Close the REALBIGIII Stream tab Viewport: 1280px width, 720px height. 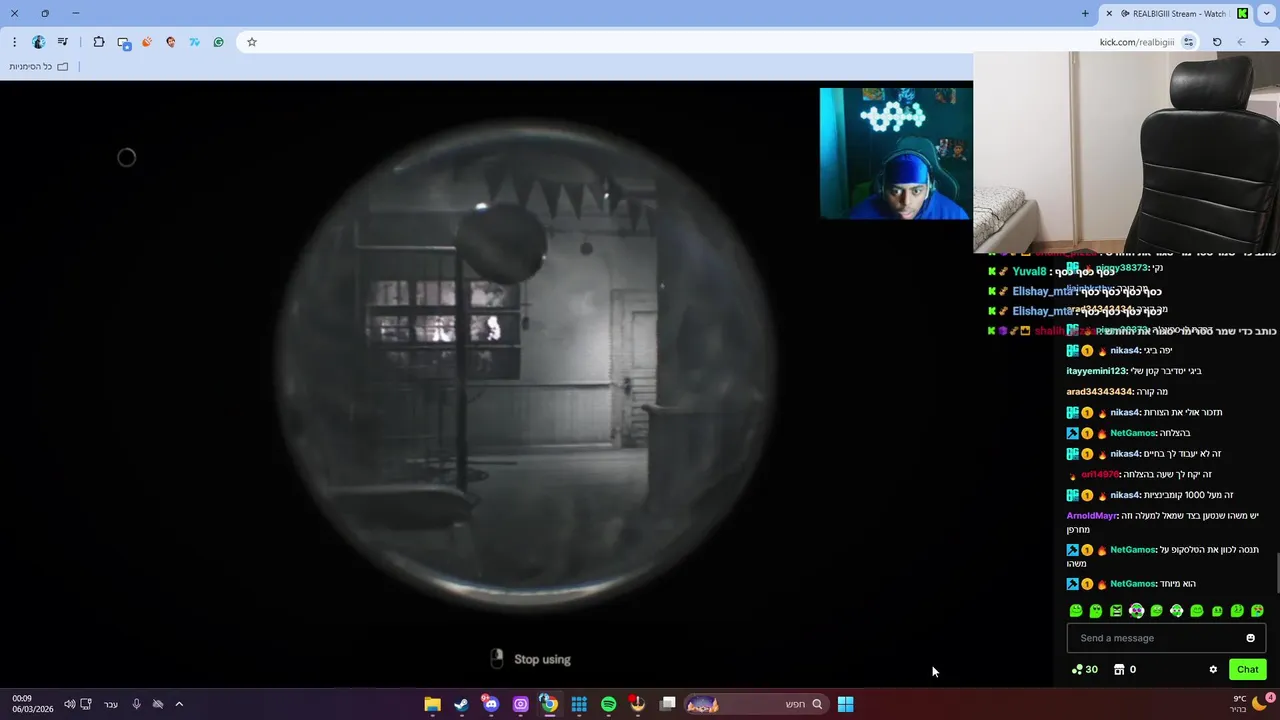coord(1109,14)
